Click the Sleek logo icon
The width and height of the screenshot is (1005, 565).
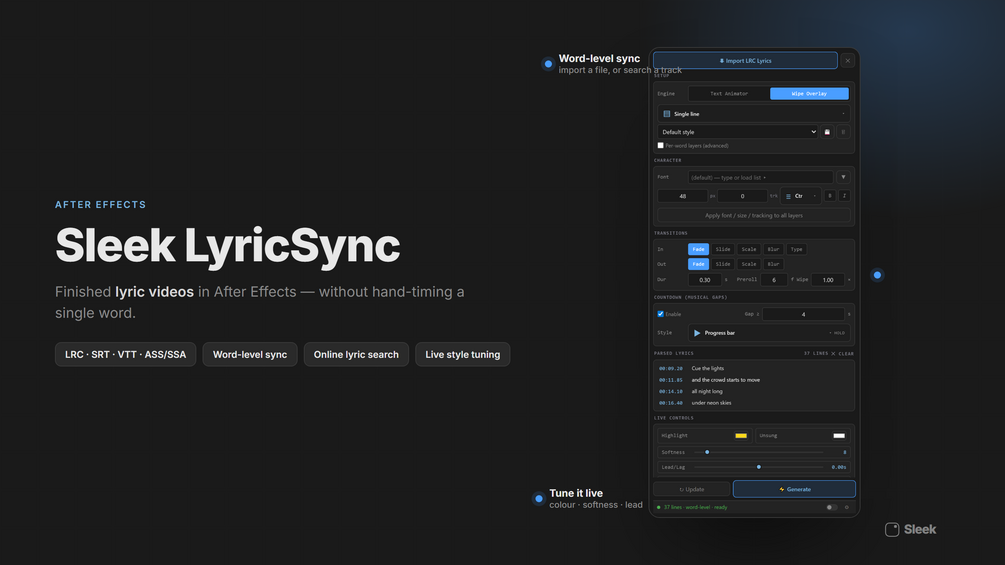892,530
